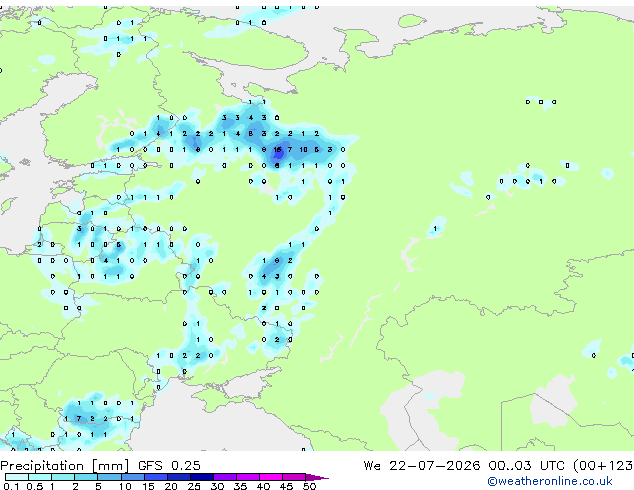
Task: Click the "25" legend scale label
Action: click(194, 486)
